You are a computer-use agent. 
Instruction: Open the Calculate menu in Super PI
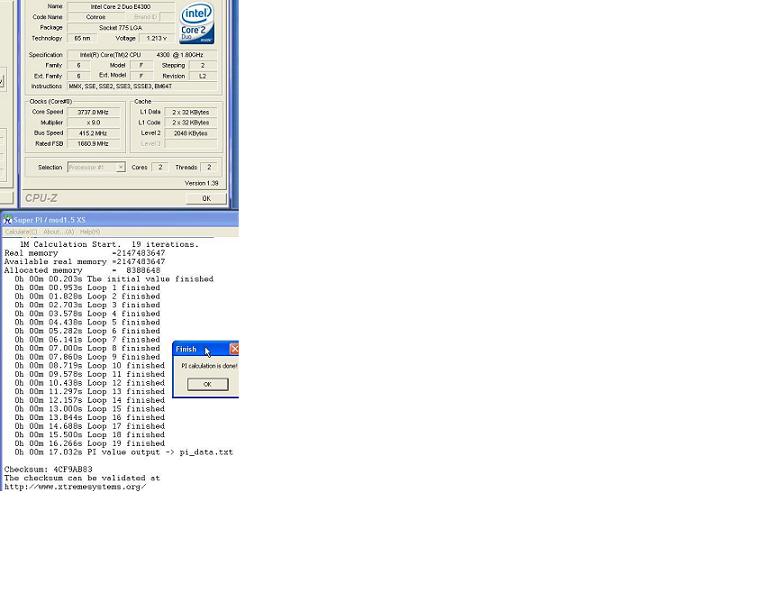21,232
